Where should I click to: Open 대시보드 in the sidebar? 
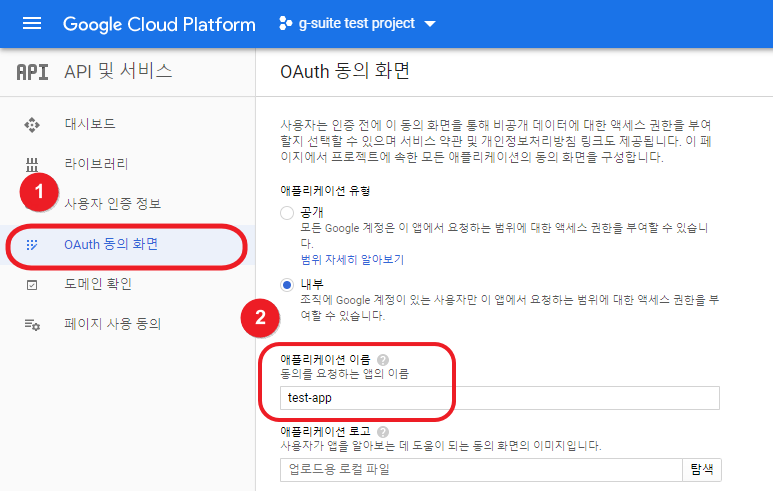[x=90, y=124]
